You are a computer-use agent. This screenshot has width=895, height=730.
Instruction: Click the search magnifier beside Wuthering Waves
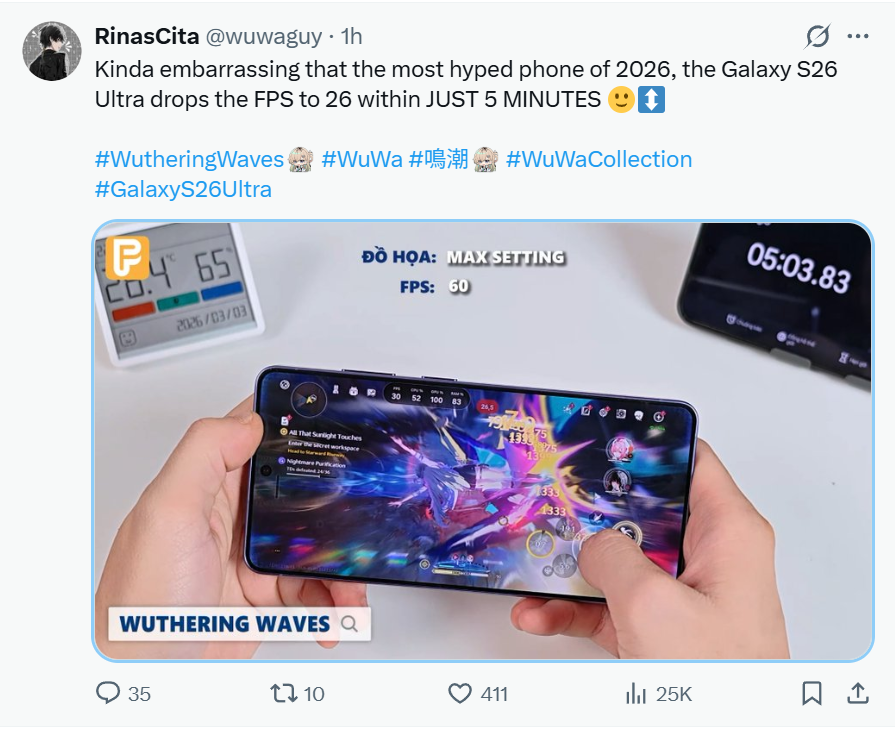coord(349,624)
